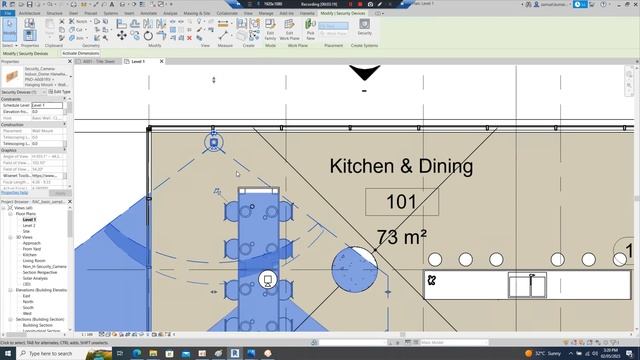Collapse the Constraints section

pos(64,99)
